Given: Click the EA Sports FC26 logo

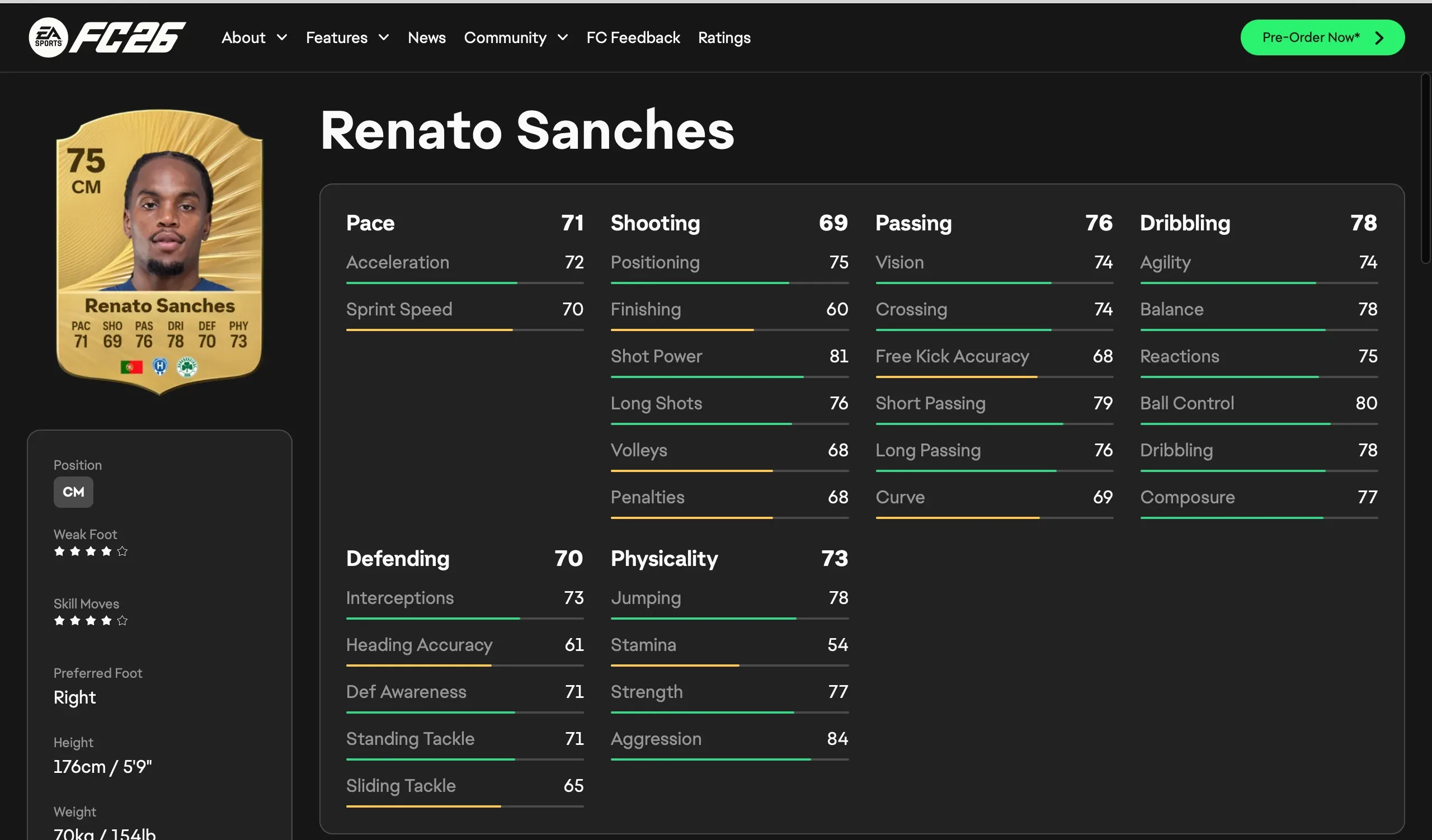Looking at the screenshot, I should click(x=107, y=37).
